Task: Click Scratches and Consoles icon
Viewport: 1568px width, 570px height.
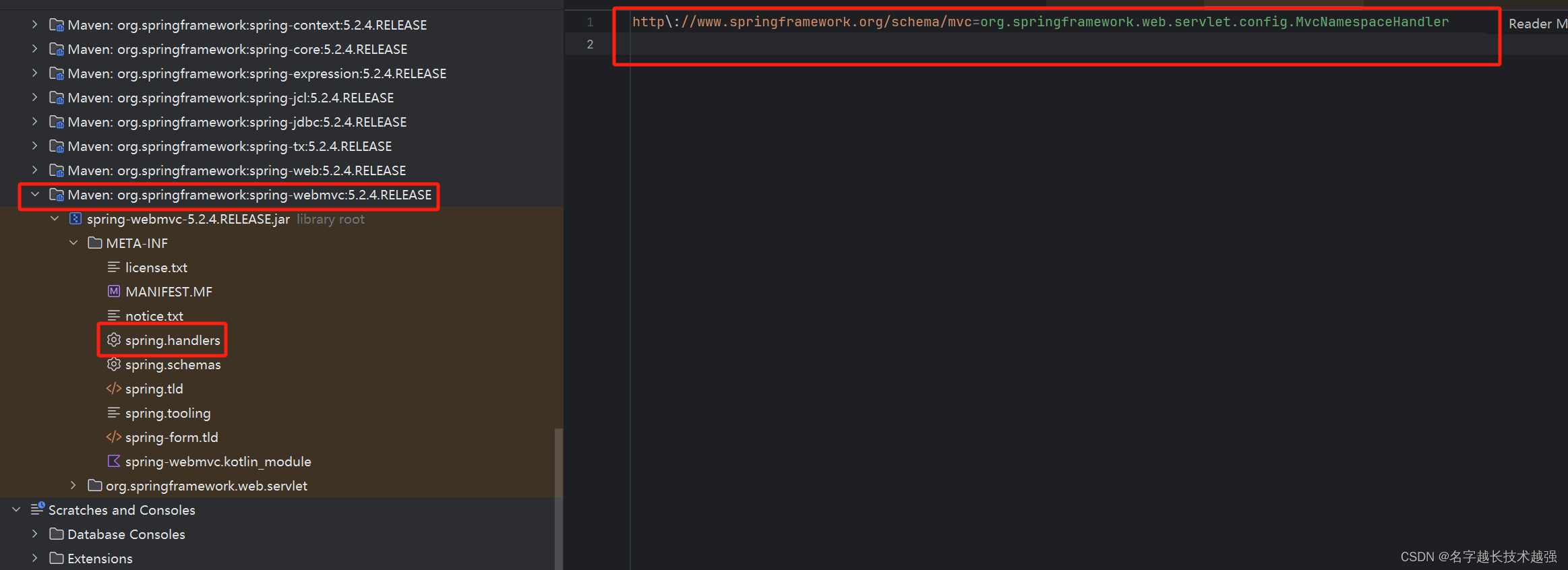Action: [x=38, y=509]
